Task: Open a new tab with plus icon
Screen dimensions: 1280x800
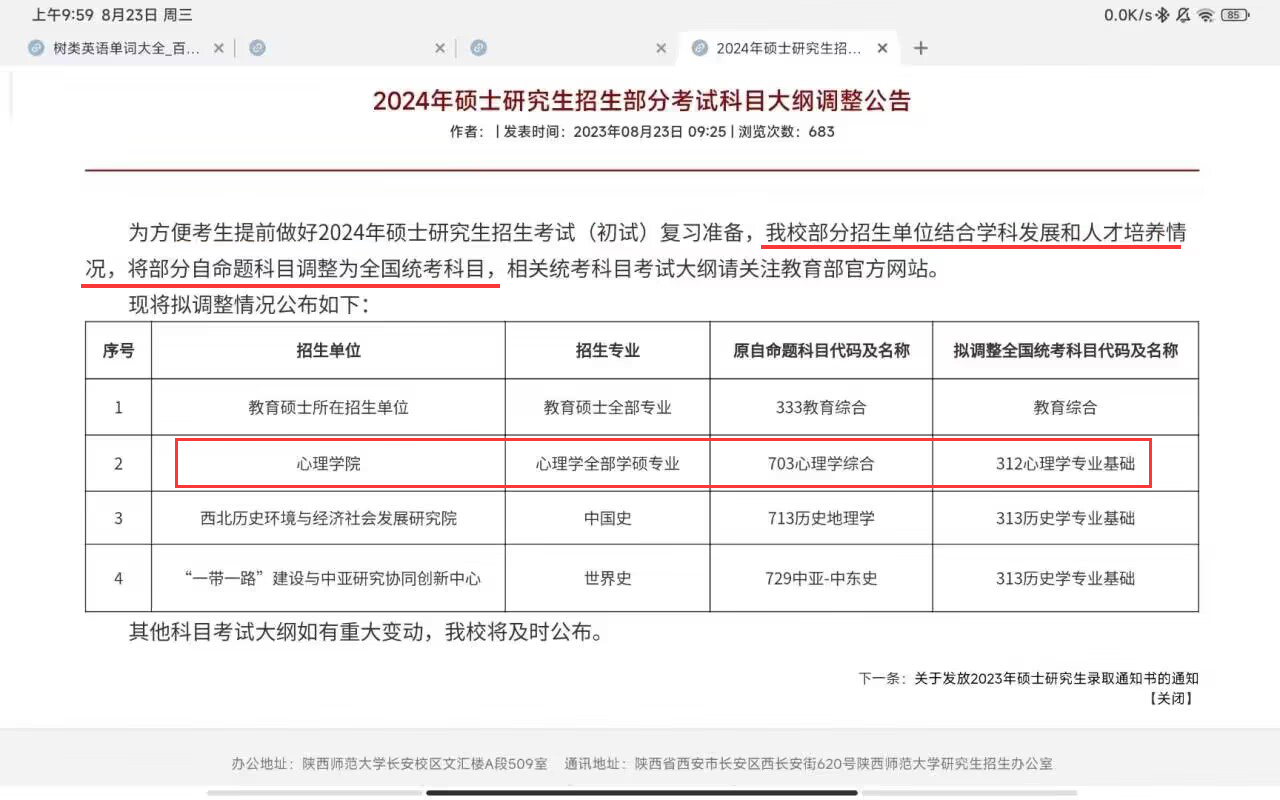Action: click(921, 48)
